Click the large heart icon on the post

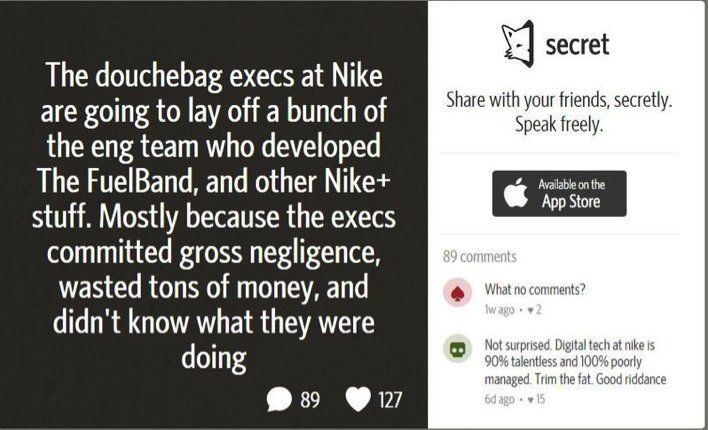[356, 400]
